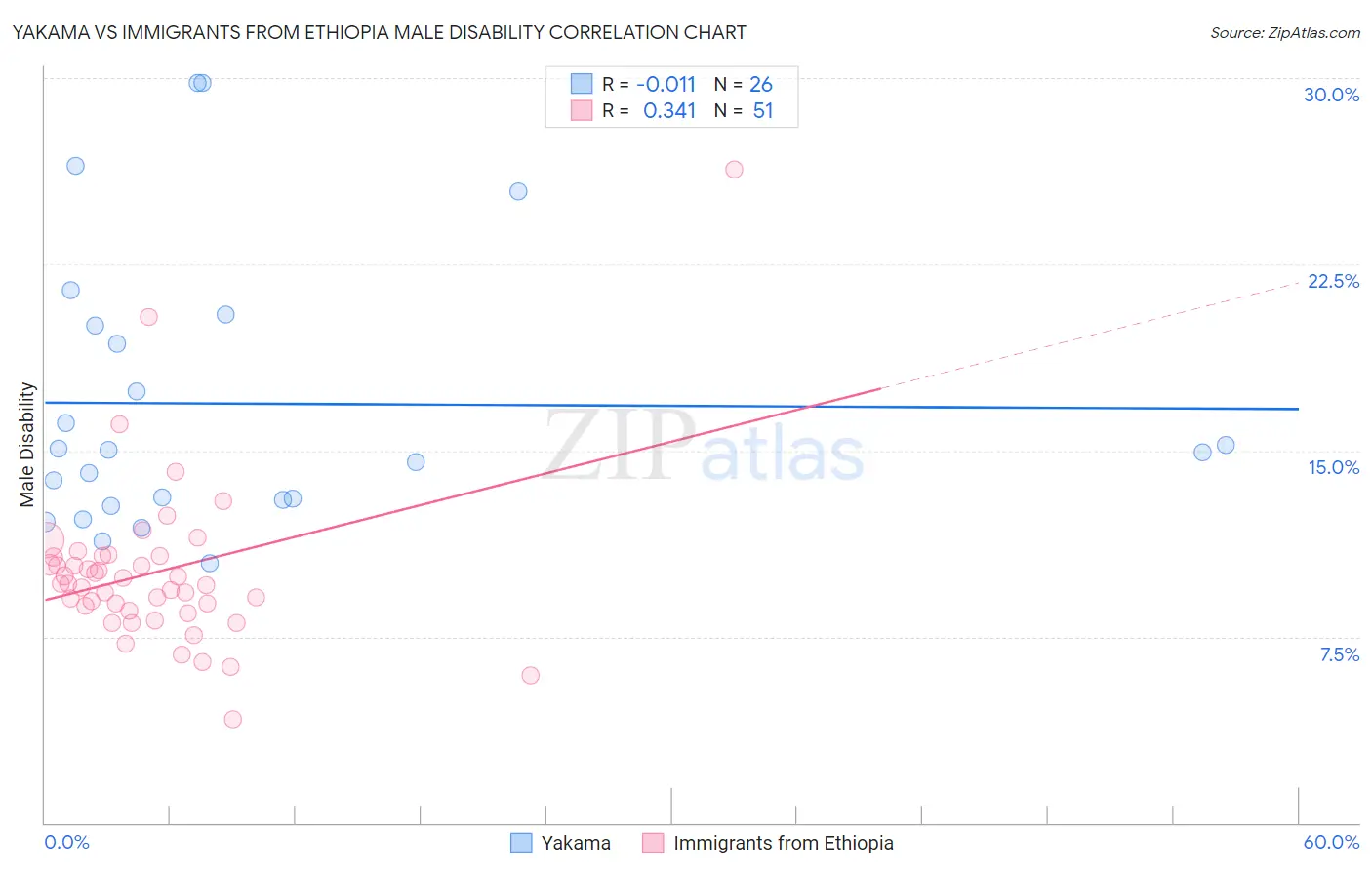
Task: Click the blue swatch in the R = -0.011 legend row
Action: point(582,84)
